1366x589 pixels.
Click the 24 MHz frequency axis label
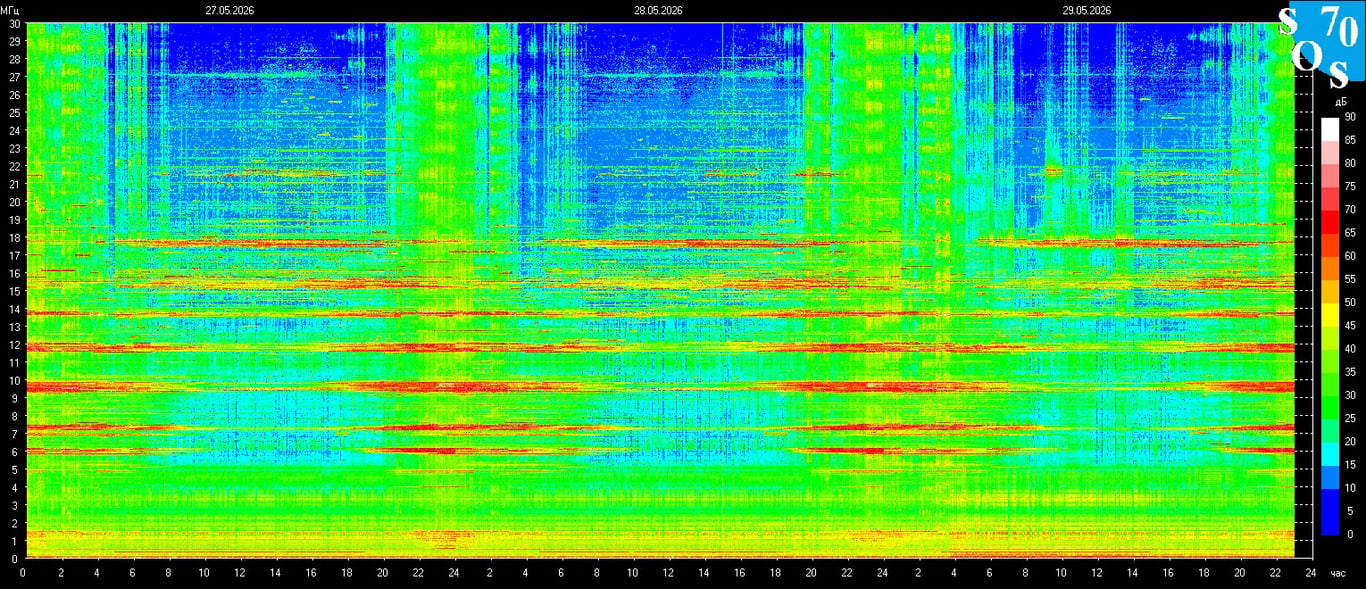pyautogui.click(x=13, y=130)
